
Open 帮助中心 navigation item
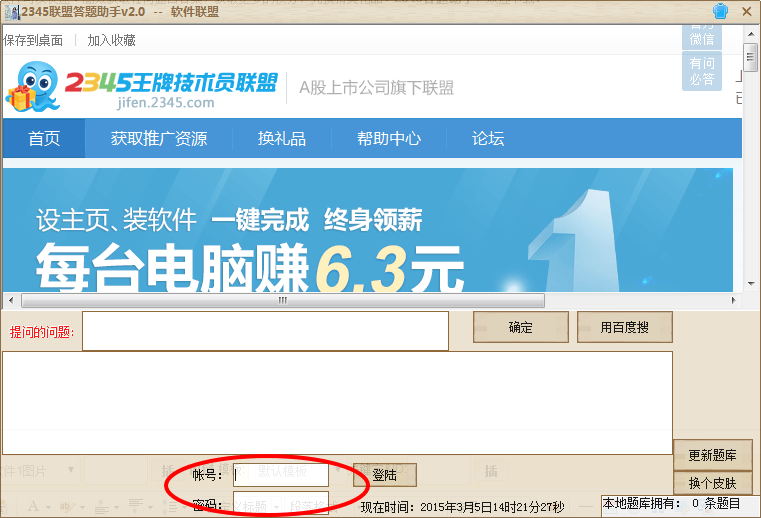(x=389, y=138)
